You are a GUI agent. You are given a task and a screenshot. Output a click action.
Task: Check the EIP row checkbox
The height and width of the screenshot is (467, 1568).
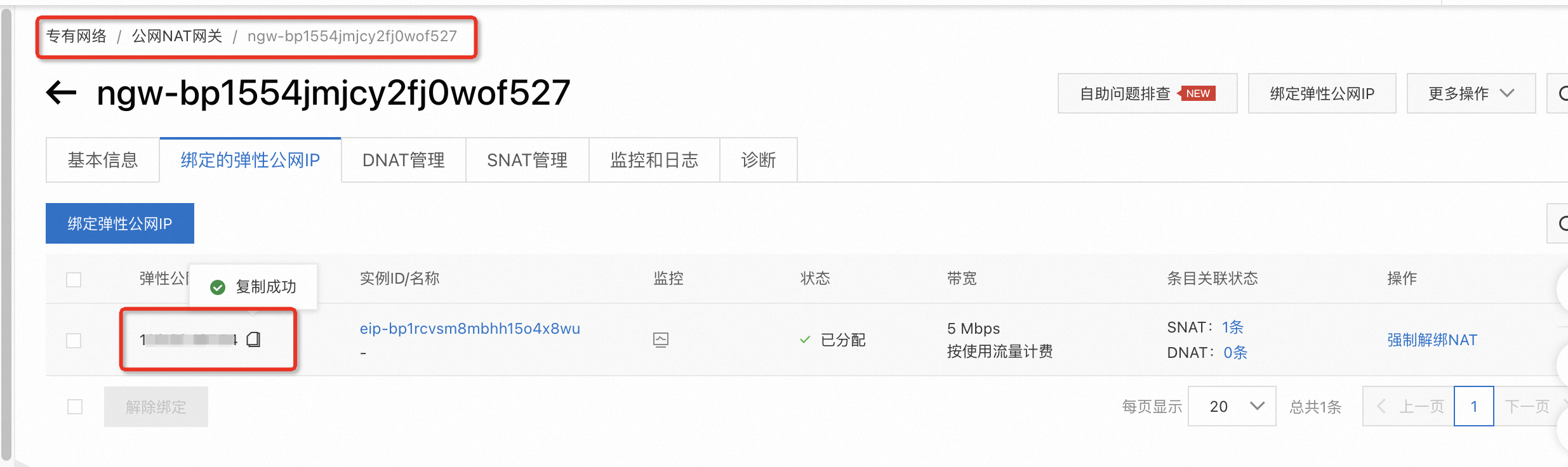coord(74,340)
